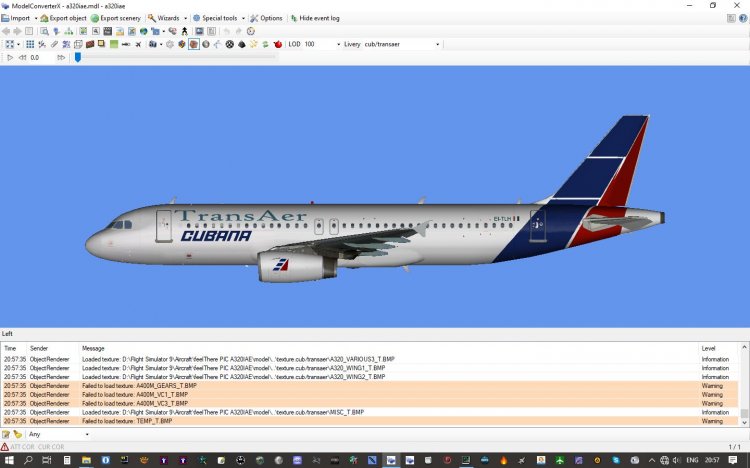Toggle the brown brick texture icon
Screen dimensions: 750x468
(90, 44)
